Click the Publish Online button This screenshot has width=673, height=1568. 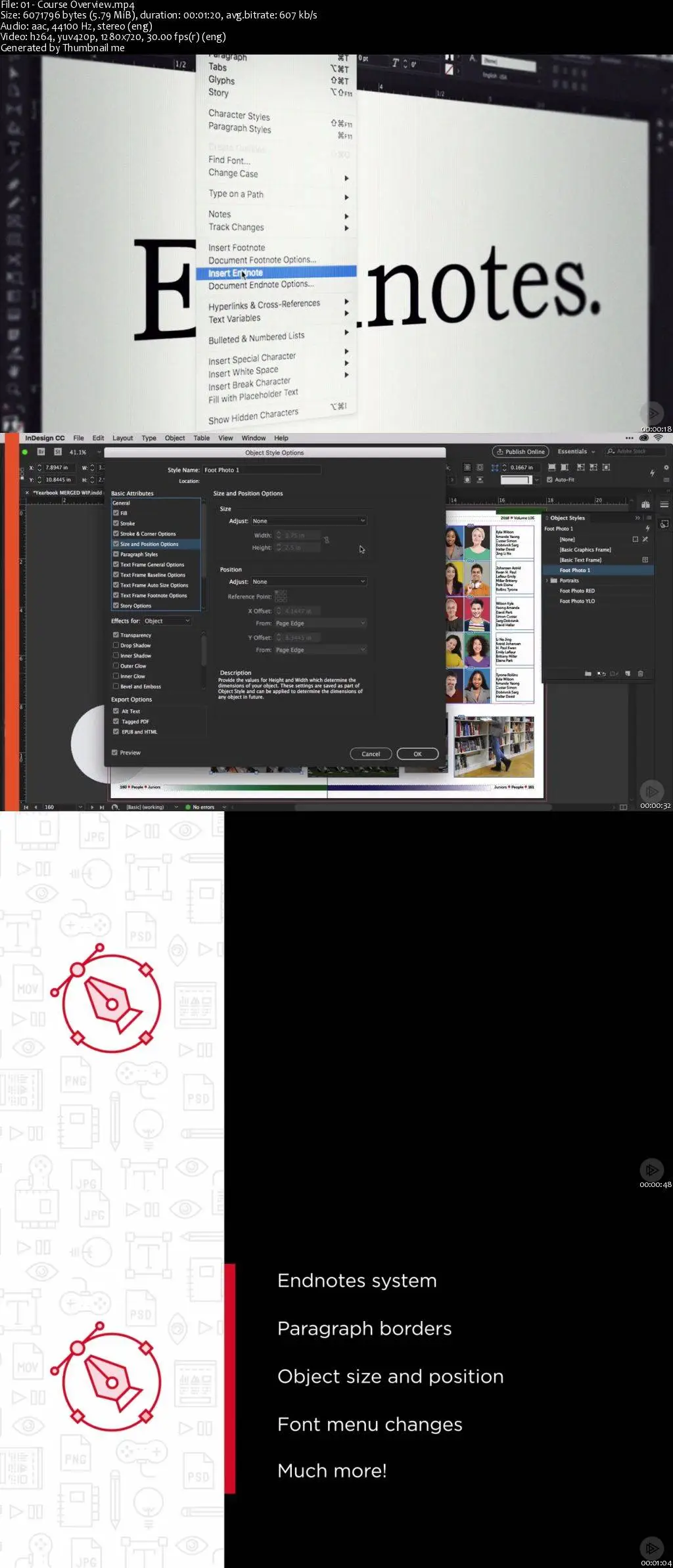coord(521,451)
